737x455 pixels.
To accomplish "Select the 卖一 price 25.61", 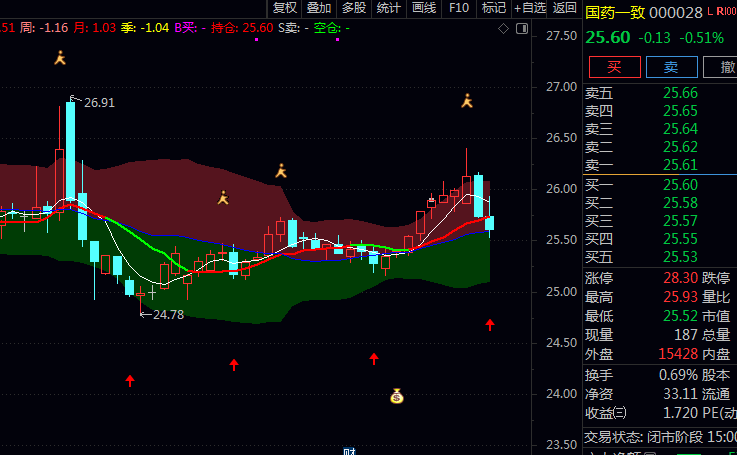I will tap(680, 165).
